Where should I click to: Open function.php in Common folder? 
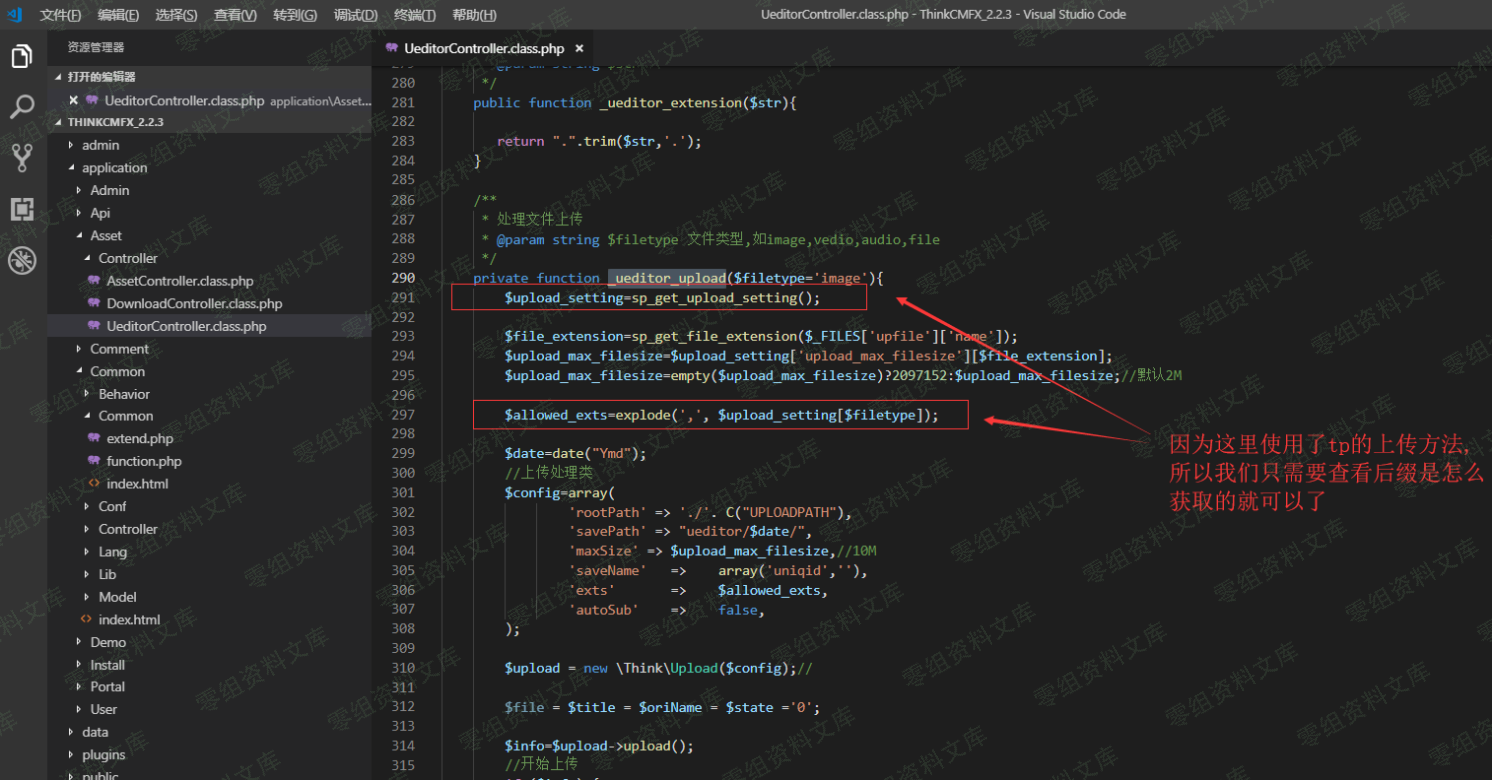click(x=144, y=461)
